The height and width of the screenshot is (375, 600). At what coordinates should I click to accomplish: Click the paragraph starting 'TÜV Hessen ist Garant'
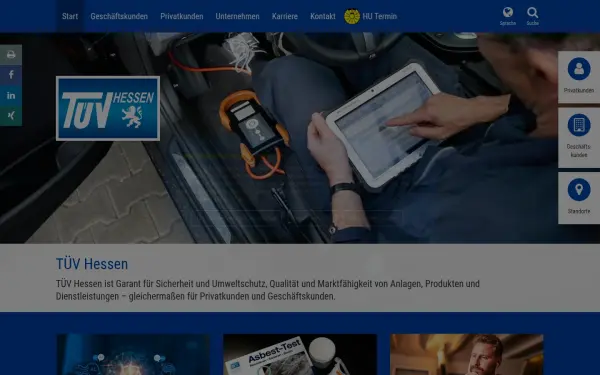coord(267,290)
